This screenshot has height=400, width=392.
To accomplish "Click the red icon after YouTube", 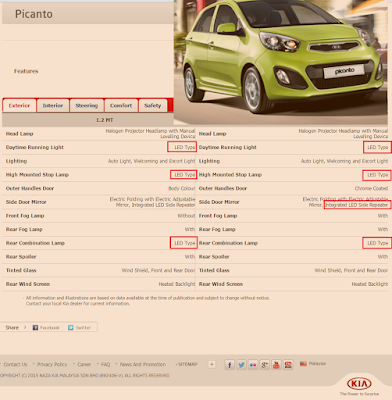I will [x=288, y=365].
